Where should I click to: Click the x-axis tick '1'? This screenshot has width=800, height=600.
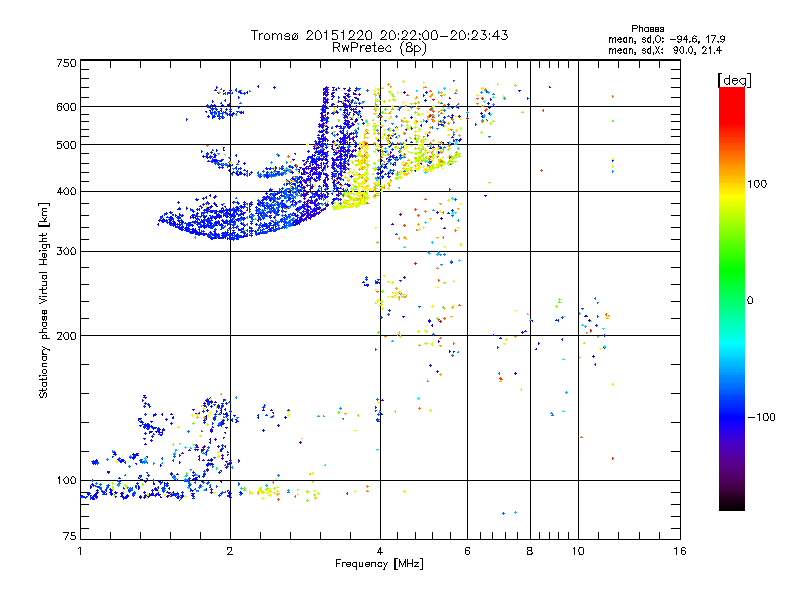point(80,551)
